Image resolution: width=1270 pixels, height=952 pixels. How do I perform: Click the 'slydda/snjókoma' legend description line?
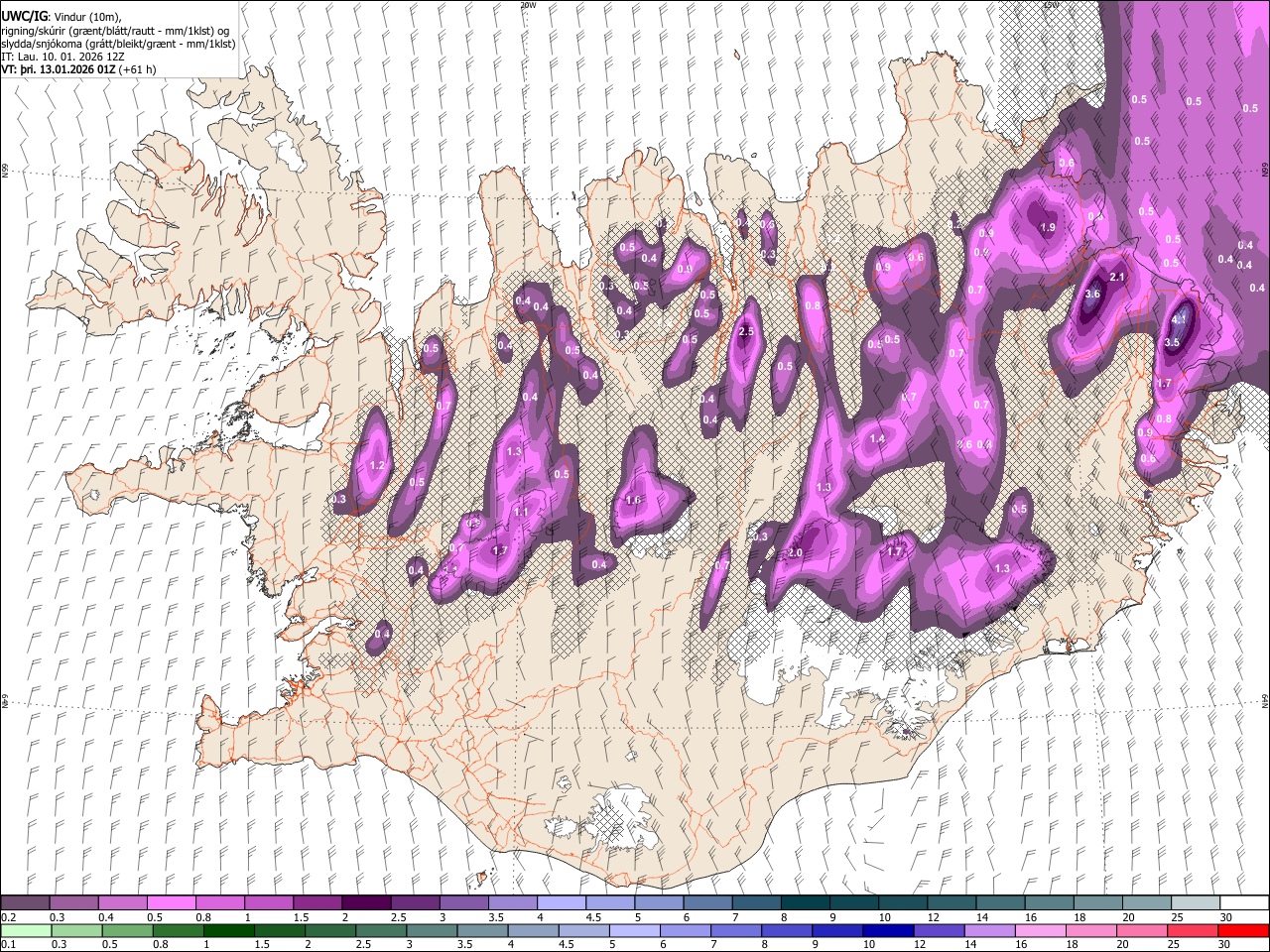click(119, 44)
